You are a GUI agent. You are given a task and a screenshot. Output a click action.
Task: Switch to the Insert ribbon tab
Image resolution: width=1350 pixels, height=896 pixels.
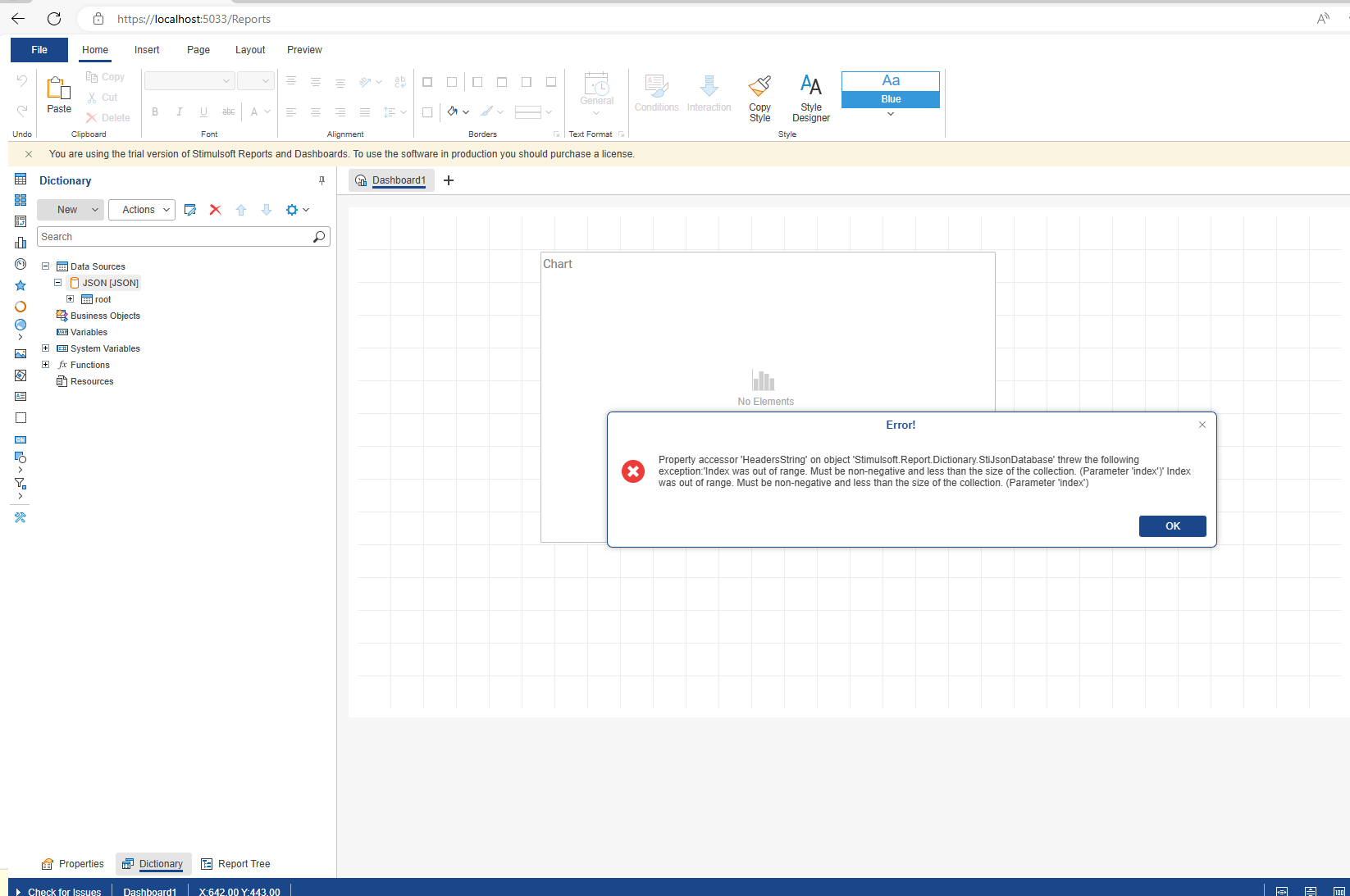pos(147,50)
